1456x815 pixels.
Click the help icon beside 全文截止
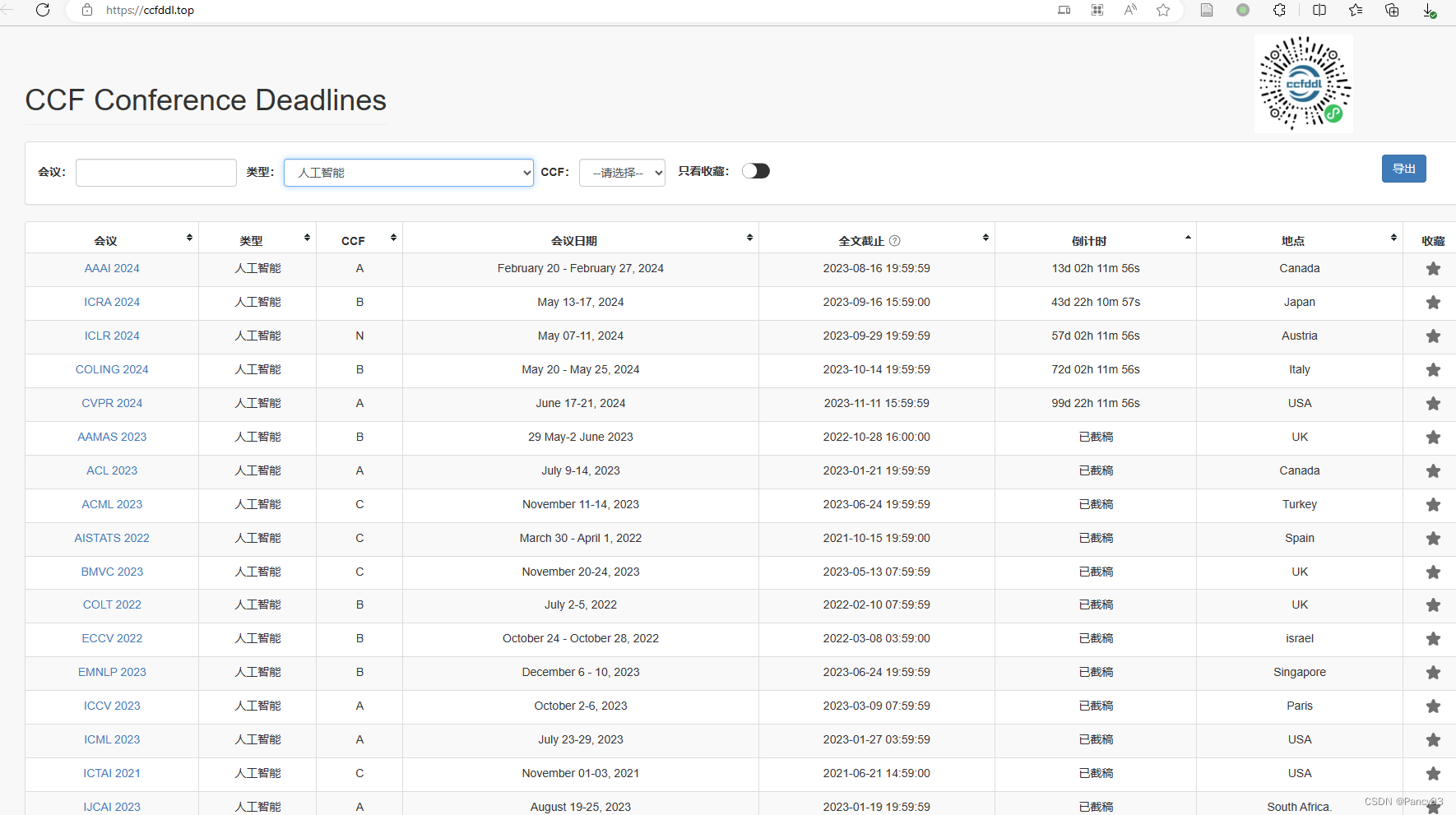point(895,241)
